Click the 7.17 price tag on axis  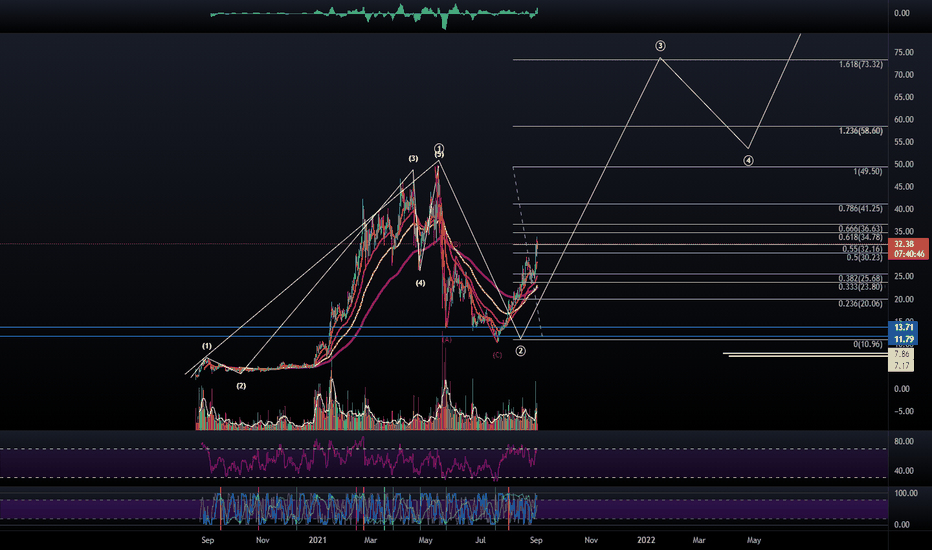[x=901, y=366]
